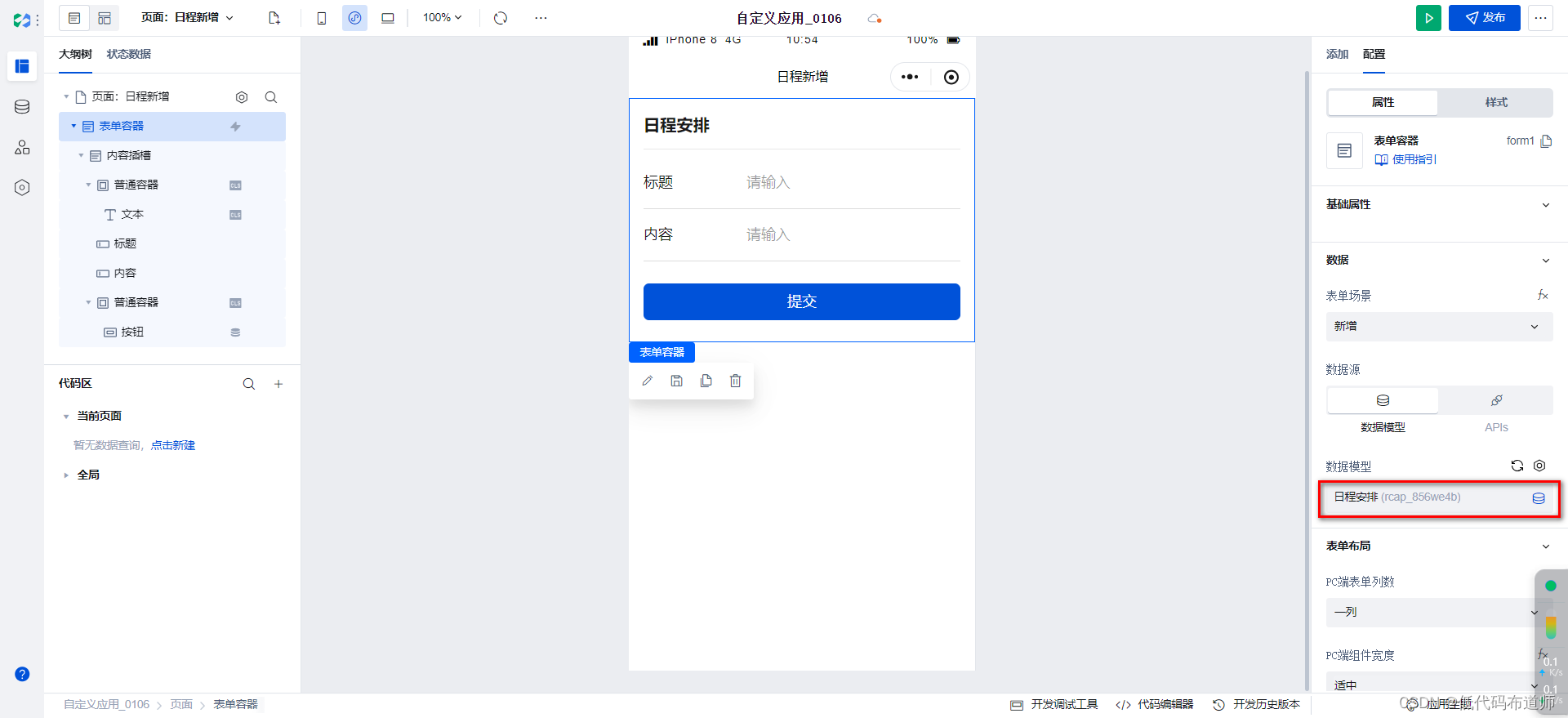This screenshot has width=1568, height=718.
Task: Click the page settings icon in outline tree
Action: point(242,97)
